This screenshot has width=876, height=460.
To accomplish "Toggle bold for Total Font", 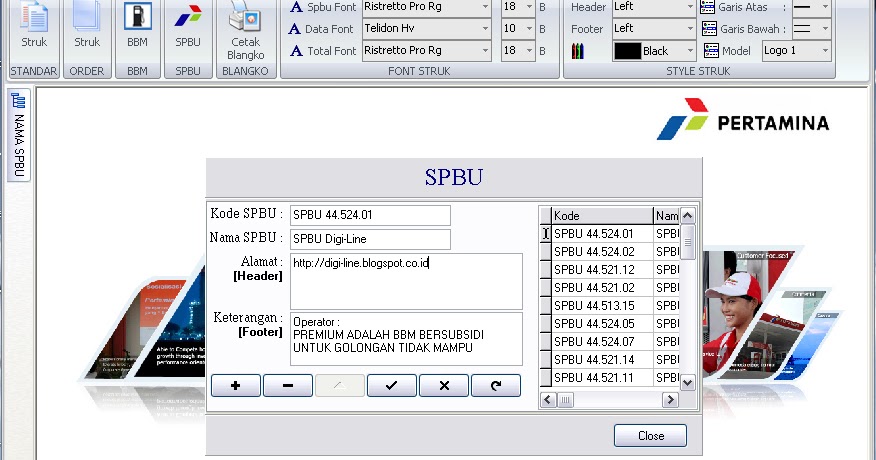I will click(542, 51).
